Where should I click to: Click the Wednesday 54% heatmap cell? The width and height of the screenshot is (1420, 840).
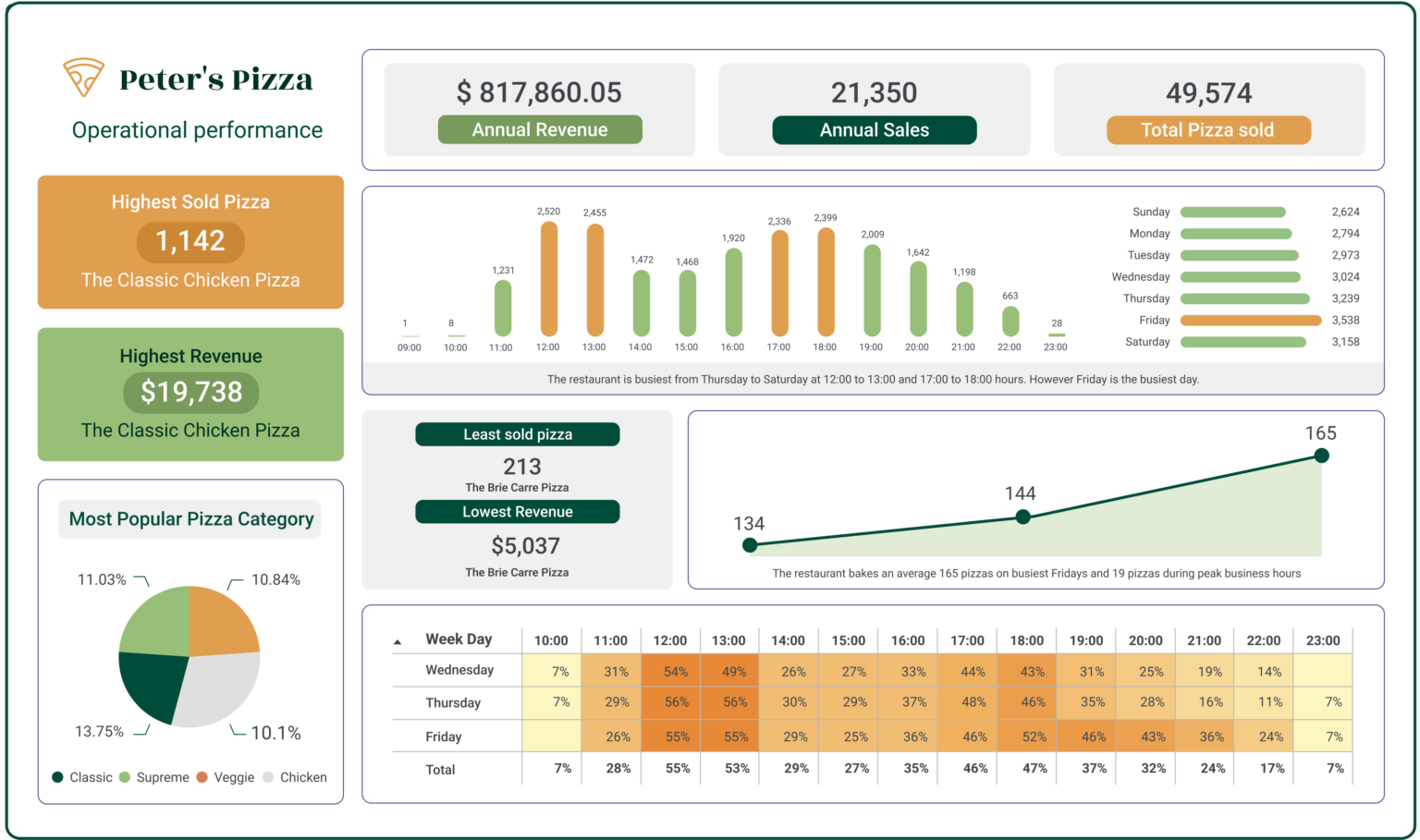670,670
